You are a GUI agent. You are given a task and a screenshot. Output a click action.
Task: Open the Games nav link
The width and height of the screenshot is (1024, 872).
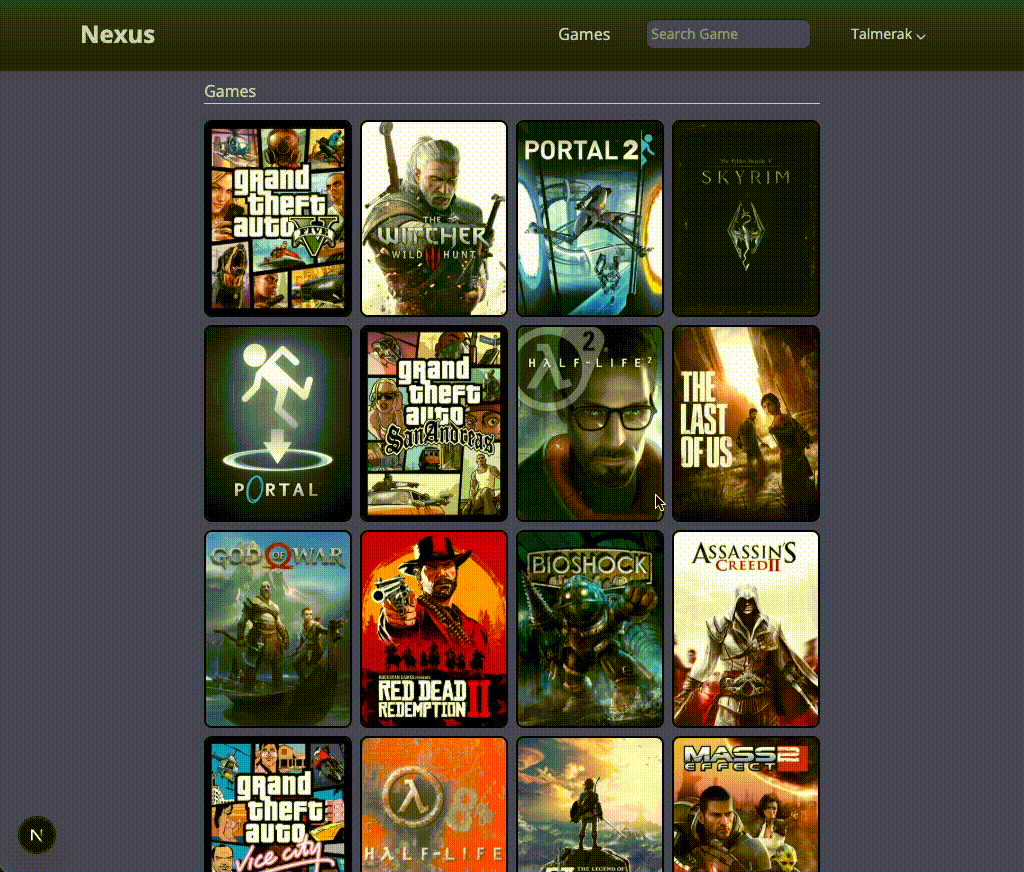tap(584, 34)
